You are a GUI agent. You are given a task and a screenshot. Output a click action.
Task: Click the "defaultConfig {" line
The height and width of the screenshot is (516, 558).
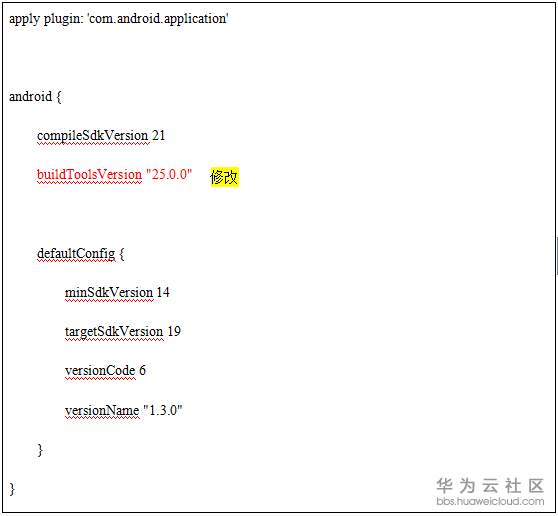pos(81,254)
